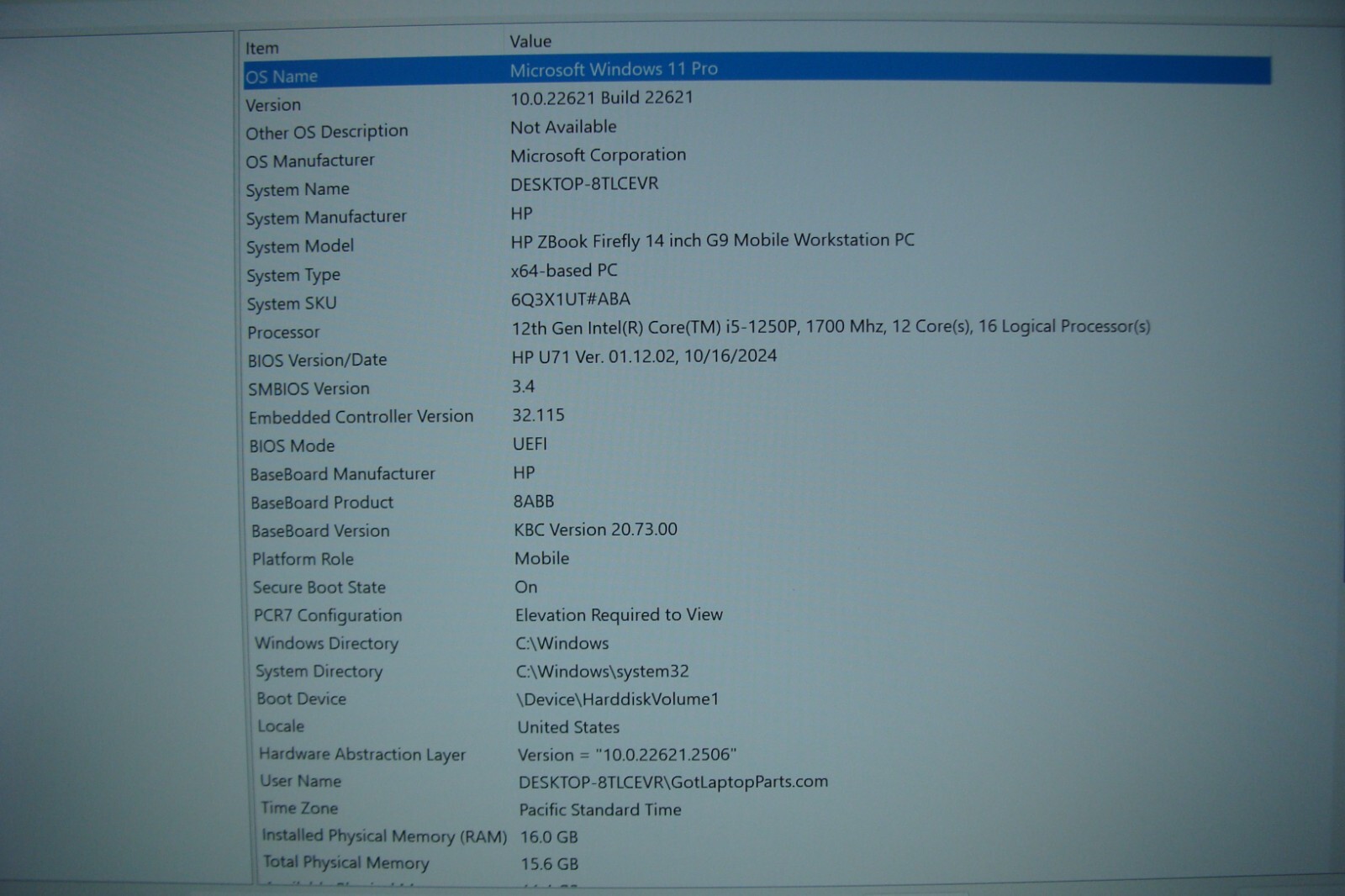Click the 3.4 SMBIOS value
The height and width of the screenshot is (896, 1345).
click(524, 387)
